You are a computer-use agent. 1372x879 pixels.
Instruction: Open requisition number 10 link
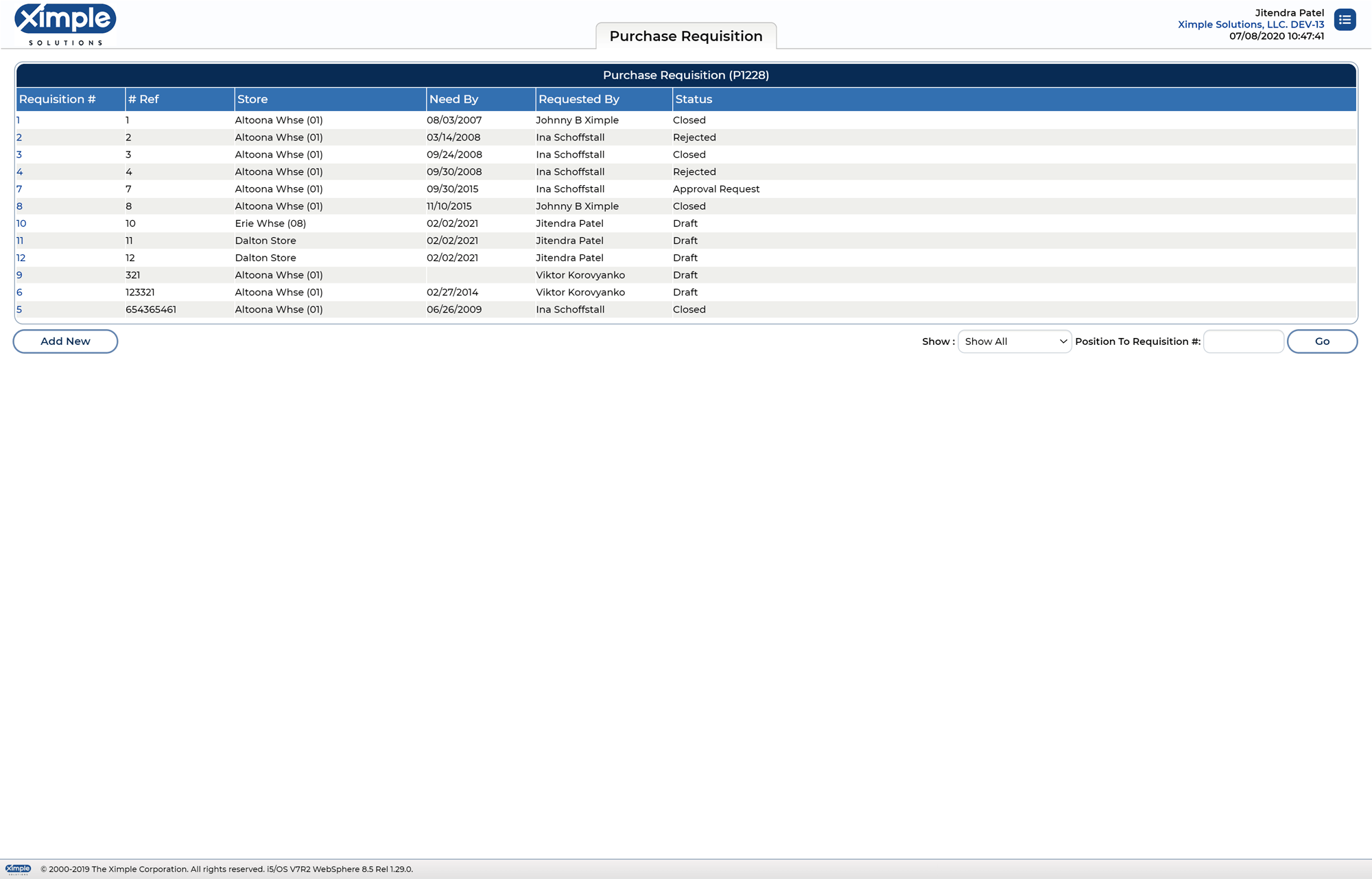point(21,224)
